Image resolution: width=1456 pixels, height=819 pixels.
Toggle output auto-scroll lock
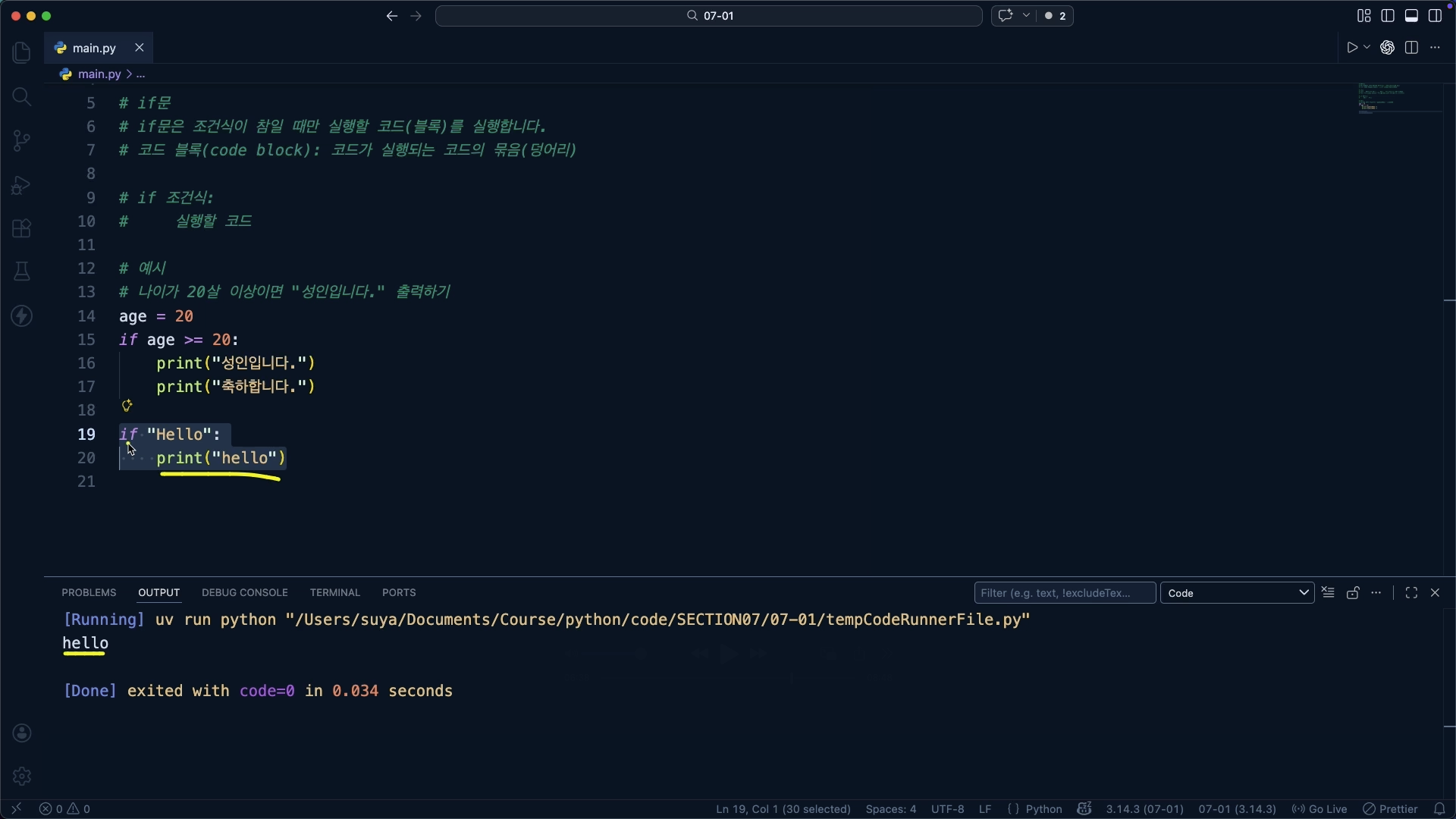[1353, 593]
